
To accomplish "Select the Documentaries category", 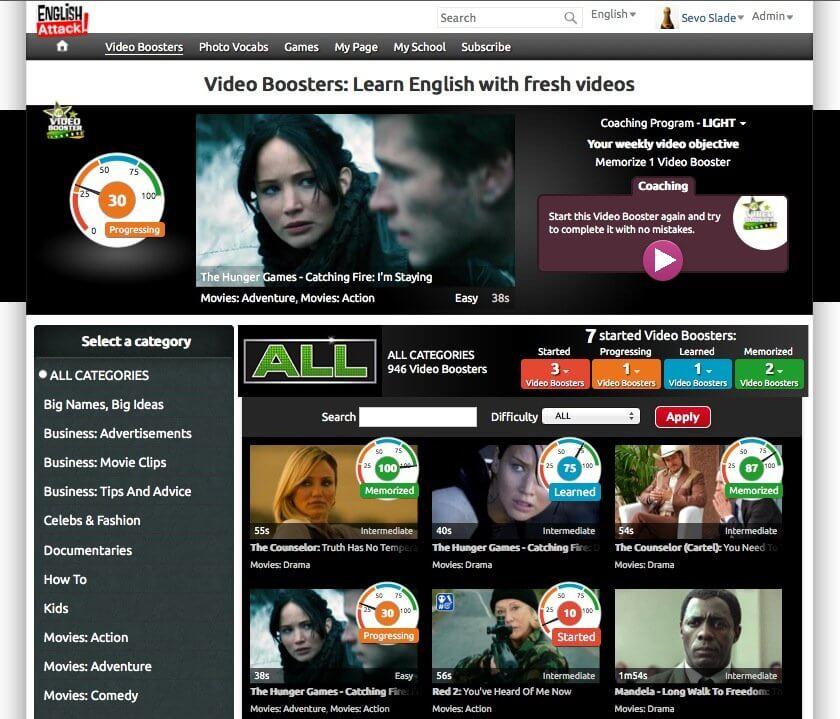I will tap(88, 550).
